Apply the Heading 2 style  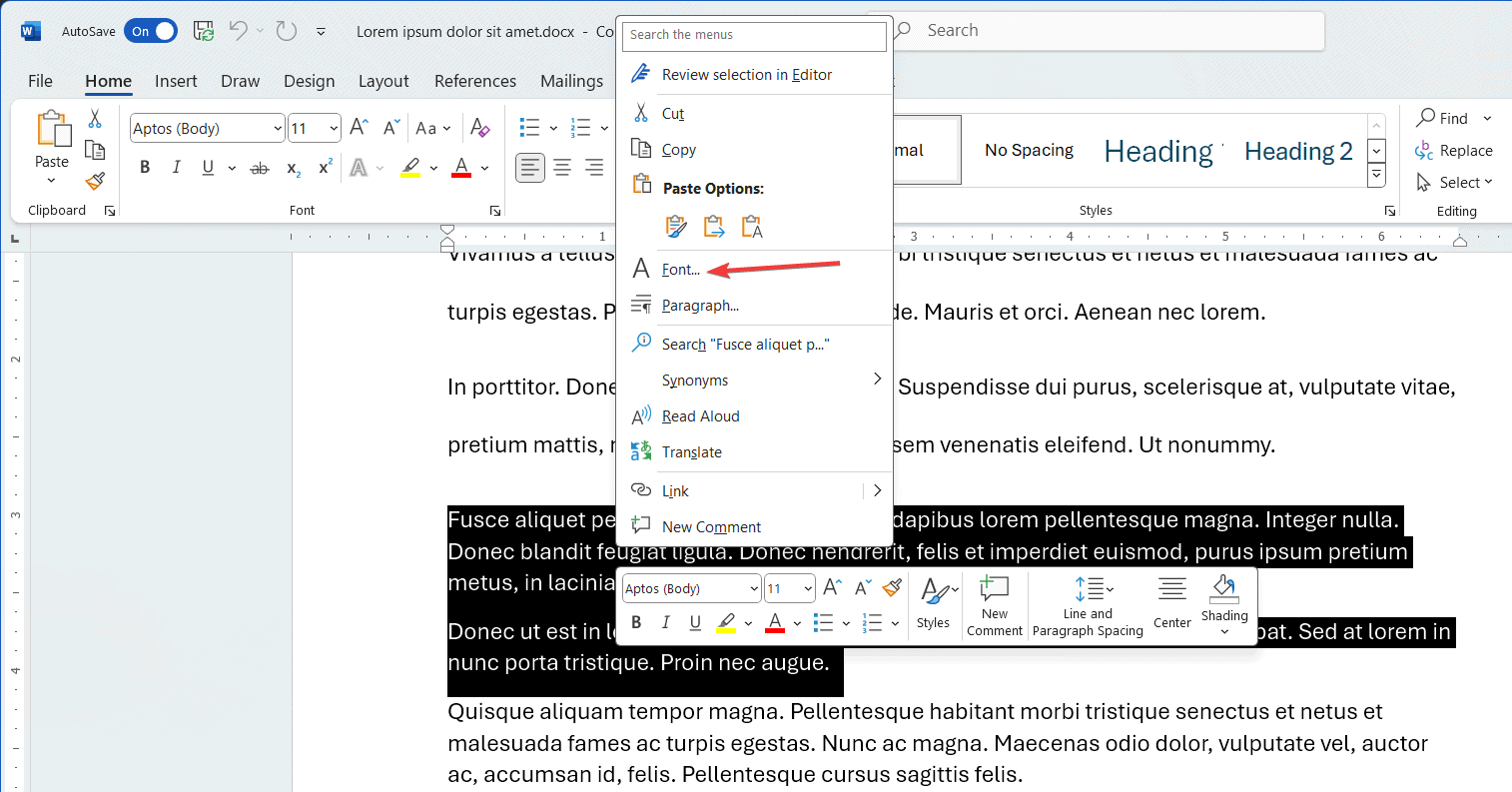pos(1297,151)
